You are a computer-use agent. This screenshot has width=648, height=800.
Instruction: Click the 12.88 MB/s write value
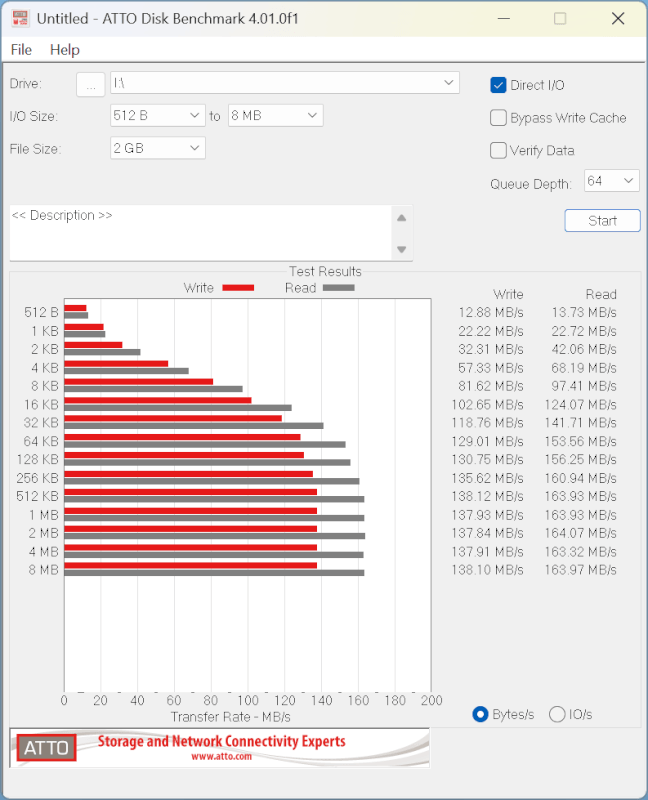click(491, 312)
